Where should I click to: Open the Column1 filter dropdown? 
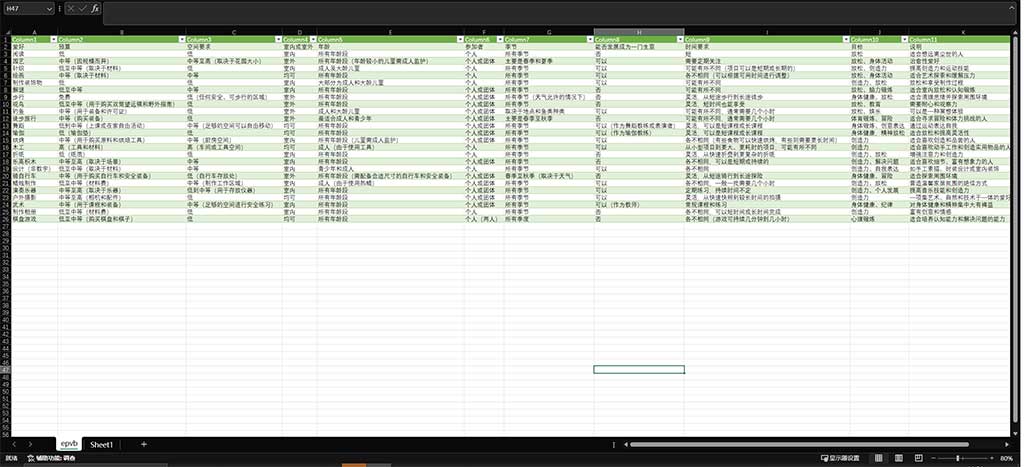click(x=53, y=39)
